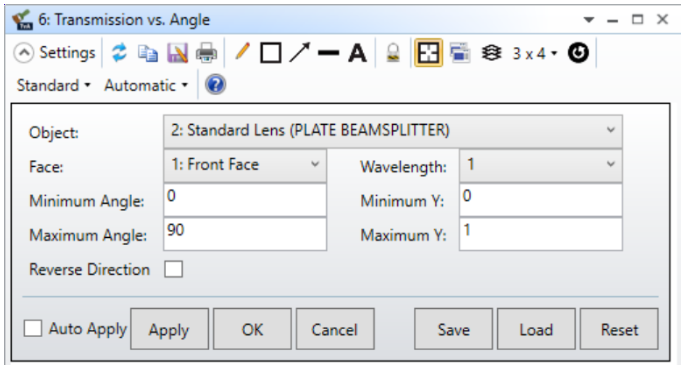This screenshot has height=370, width=683.
Task: Select the rectangle drawing tool
Action: click(x=270, y=53)
